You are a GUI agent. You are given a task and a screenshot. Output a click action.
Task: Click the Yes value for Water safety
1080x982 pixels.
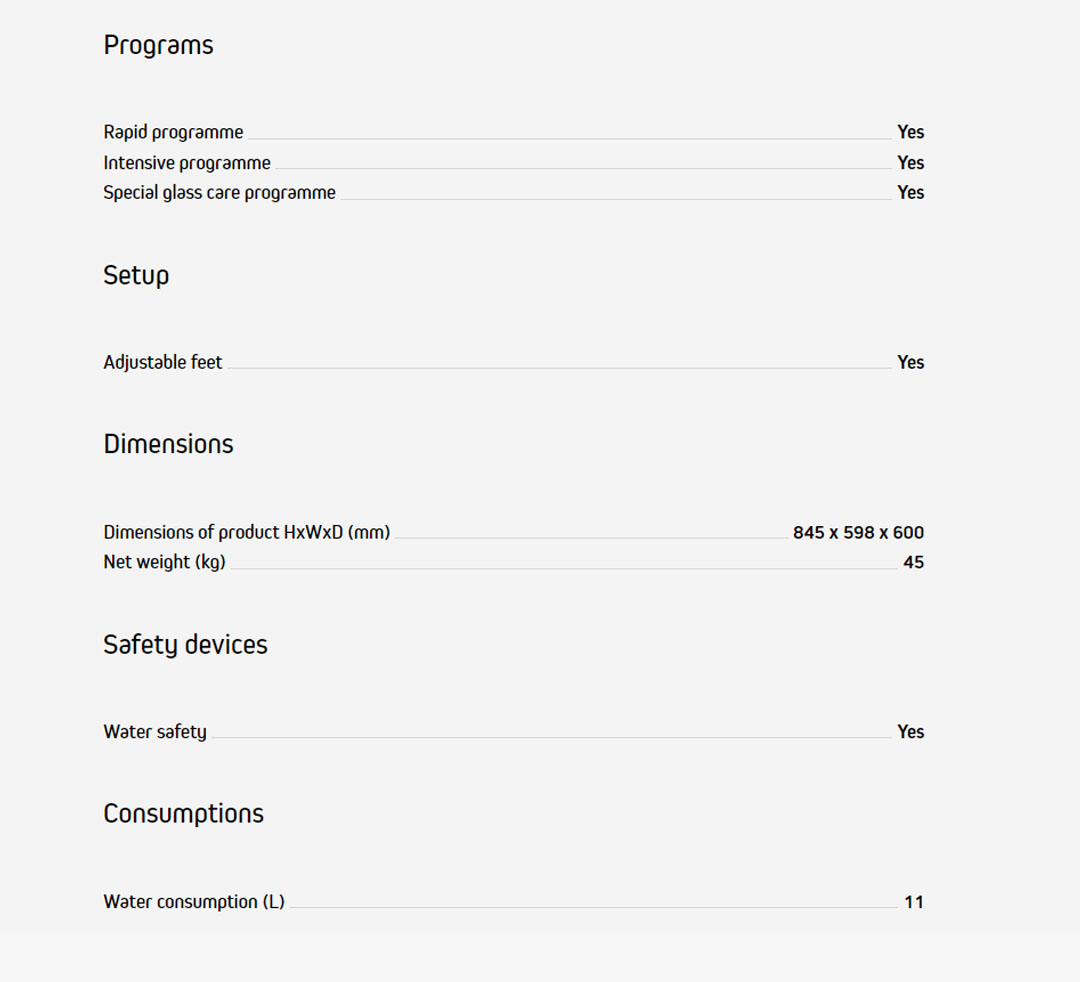click(x=910, y=732)
